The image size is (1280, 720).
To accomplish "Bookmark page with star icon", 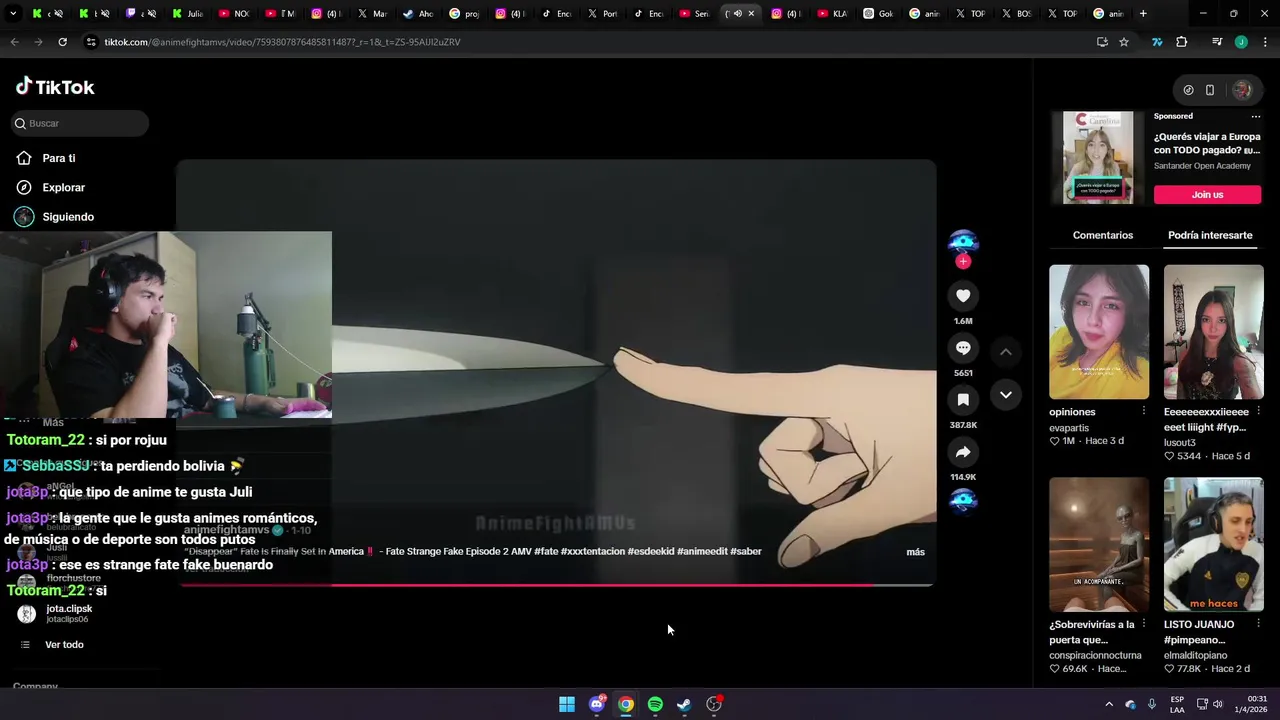I will click(1124, 42).
